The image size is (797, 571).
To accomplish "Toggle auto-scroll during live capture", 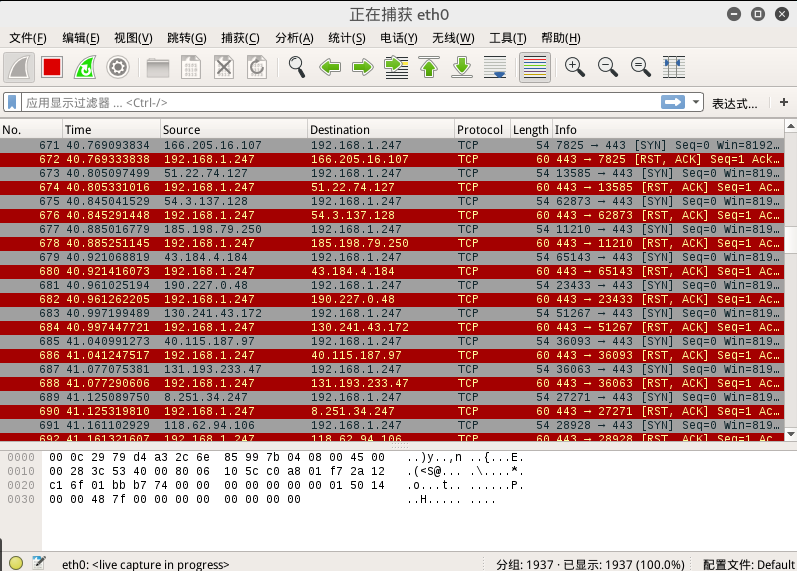I will (495, 67).
